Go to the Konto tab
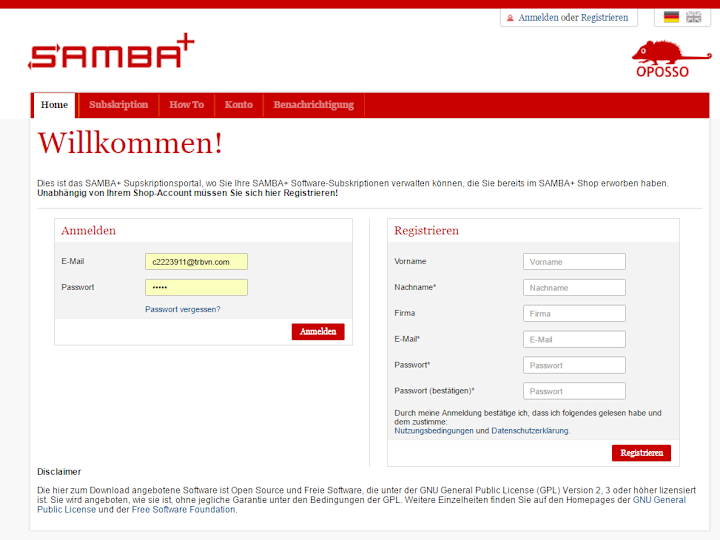 [238, 105]
